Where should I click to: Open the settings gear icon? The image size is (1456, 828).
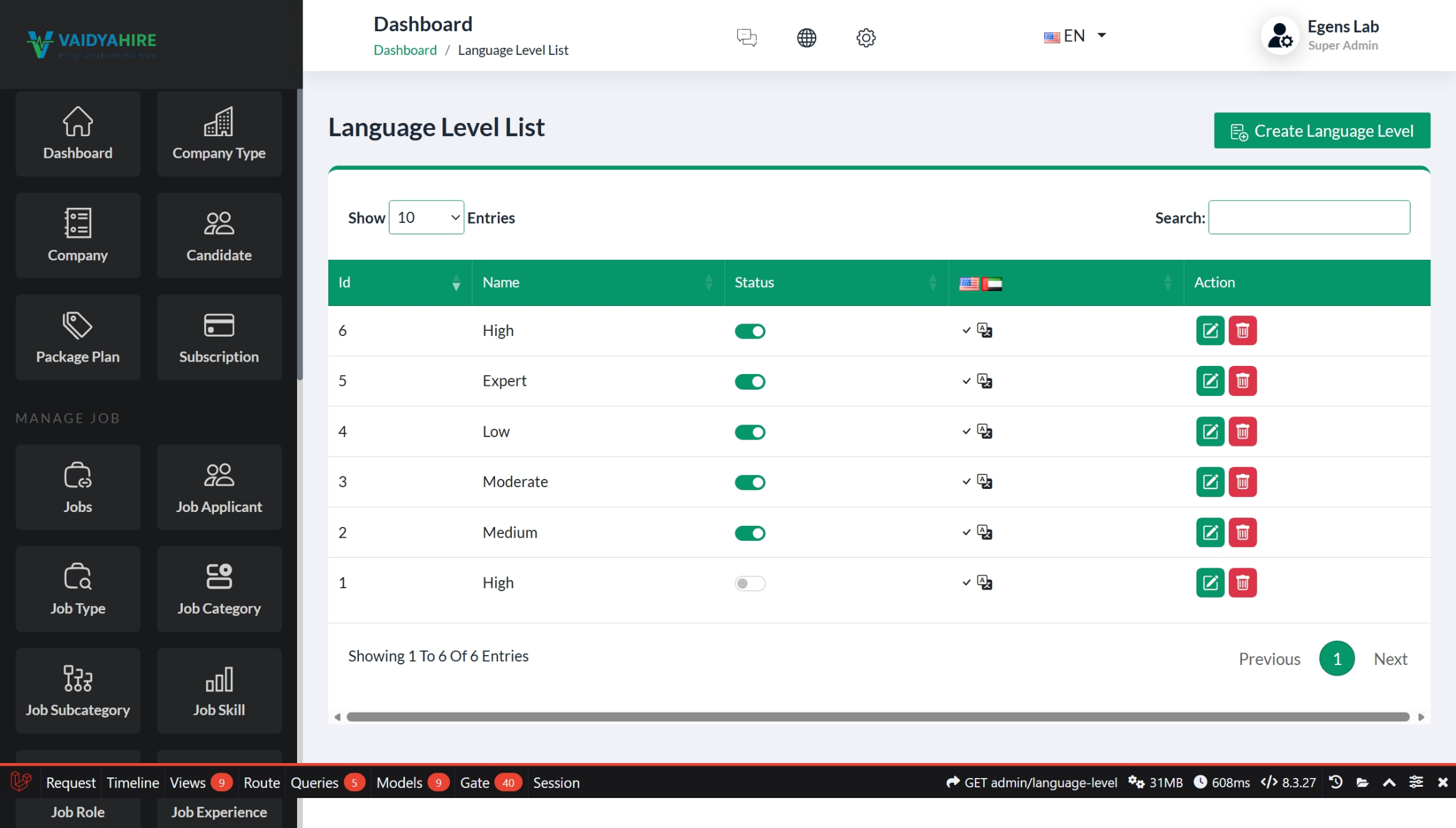point(866,37)
